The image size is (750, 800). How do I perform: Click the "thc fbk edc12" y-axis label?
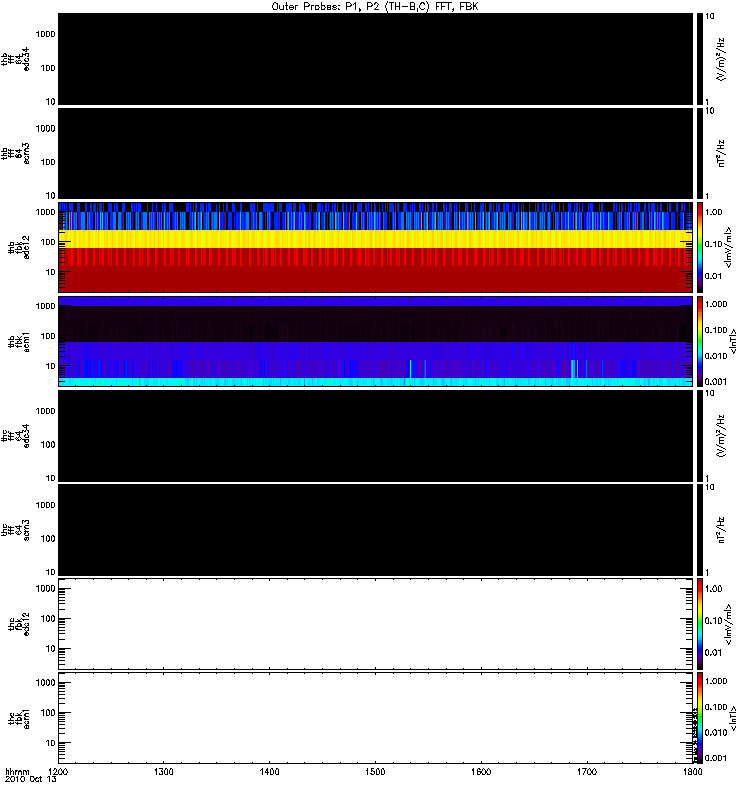click(19, 623)
